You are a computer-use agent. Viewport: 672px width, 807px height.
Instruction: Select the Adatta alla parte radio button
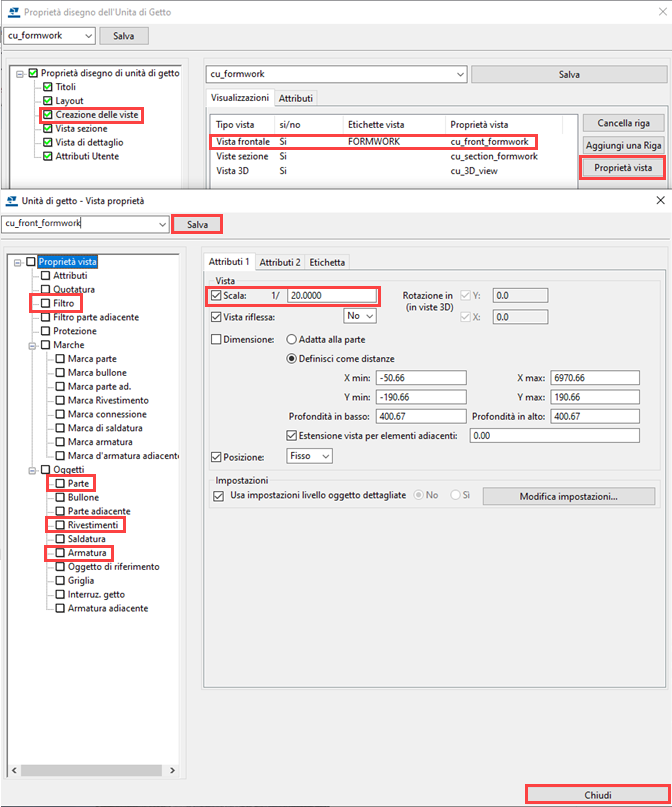(291, 340)
